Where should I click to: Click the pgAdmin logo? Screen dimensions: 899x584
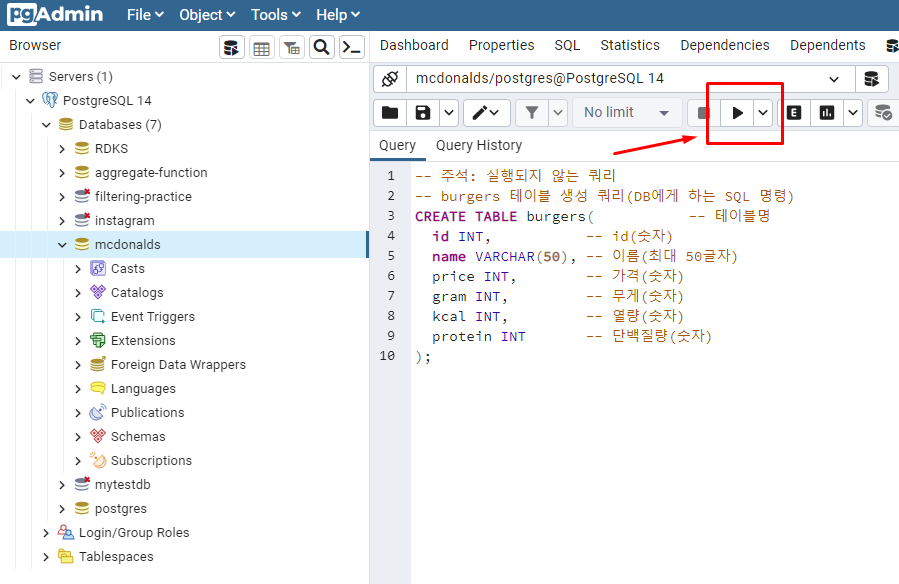55,14
